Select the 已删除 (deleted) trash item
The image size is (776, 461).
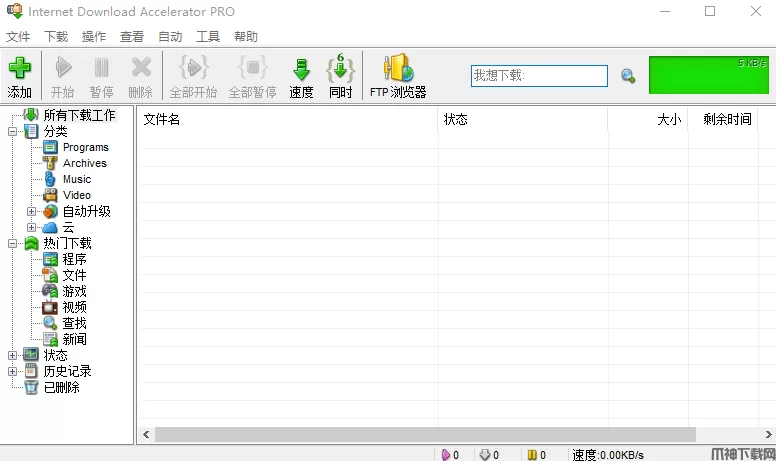coord(61,387)
